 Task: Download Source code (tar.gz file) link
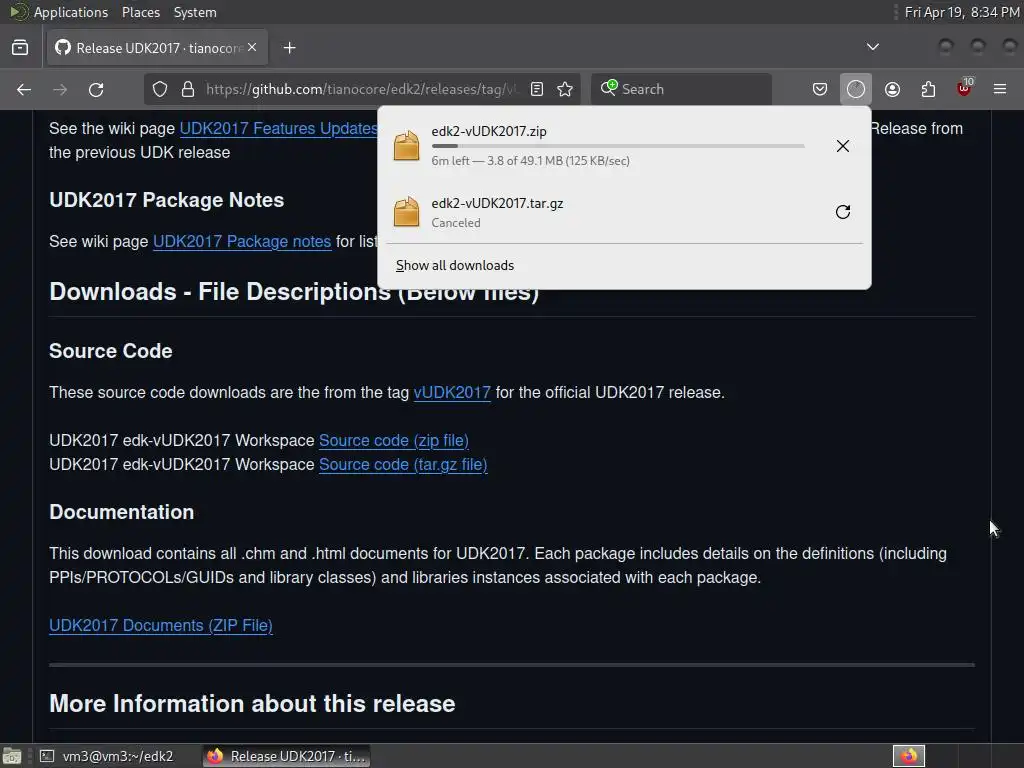tap(403, 465)
